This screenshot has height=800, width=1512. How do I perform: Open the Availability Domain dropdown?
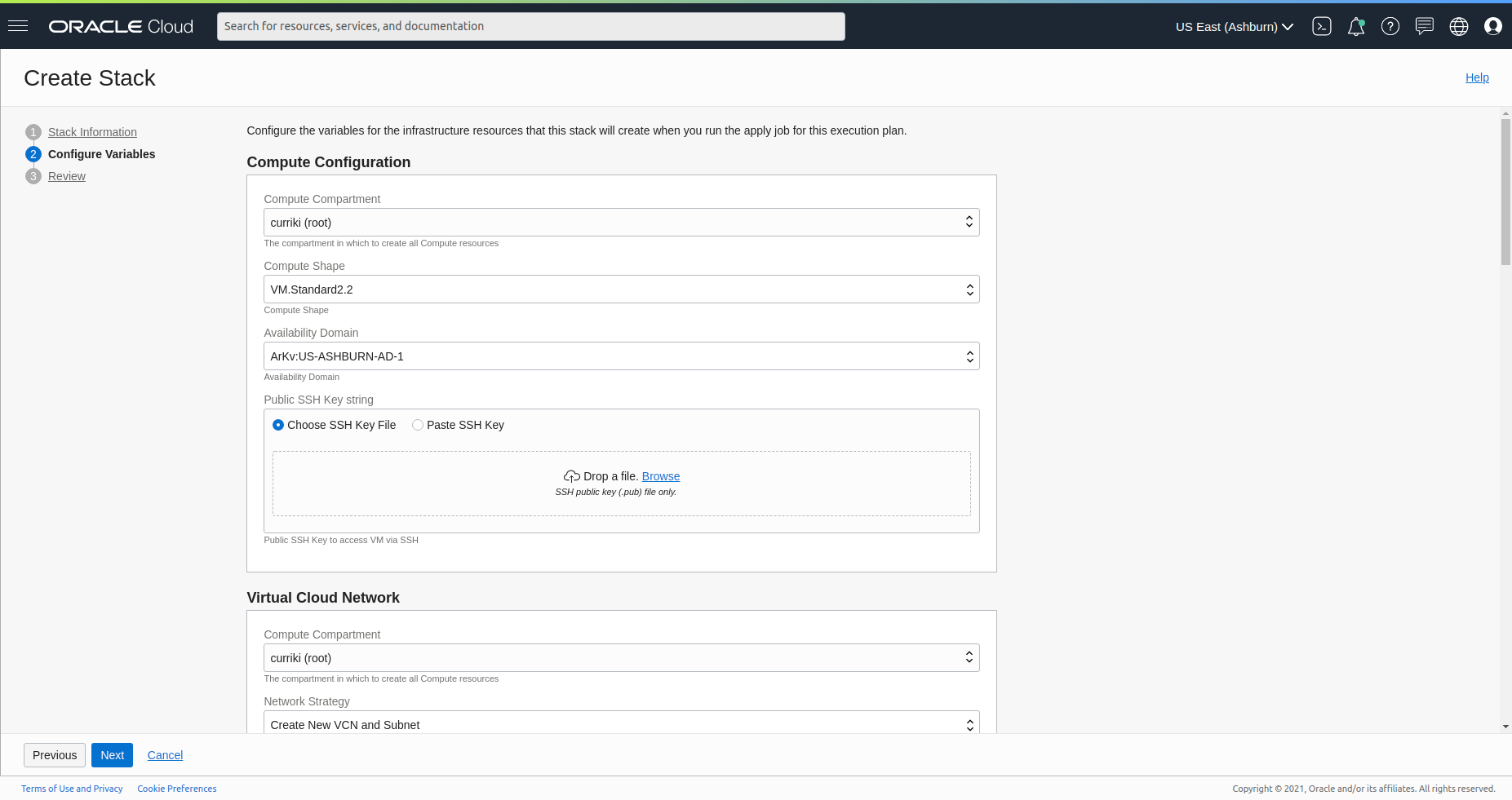point(622,356)
